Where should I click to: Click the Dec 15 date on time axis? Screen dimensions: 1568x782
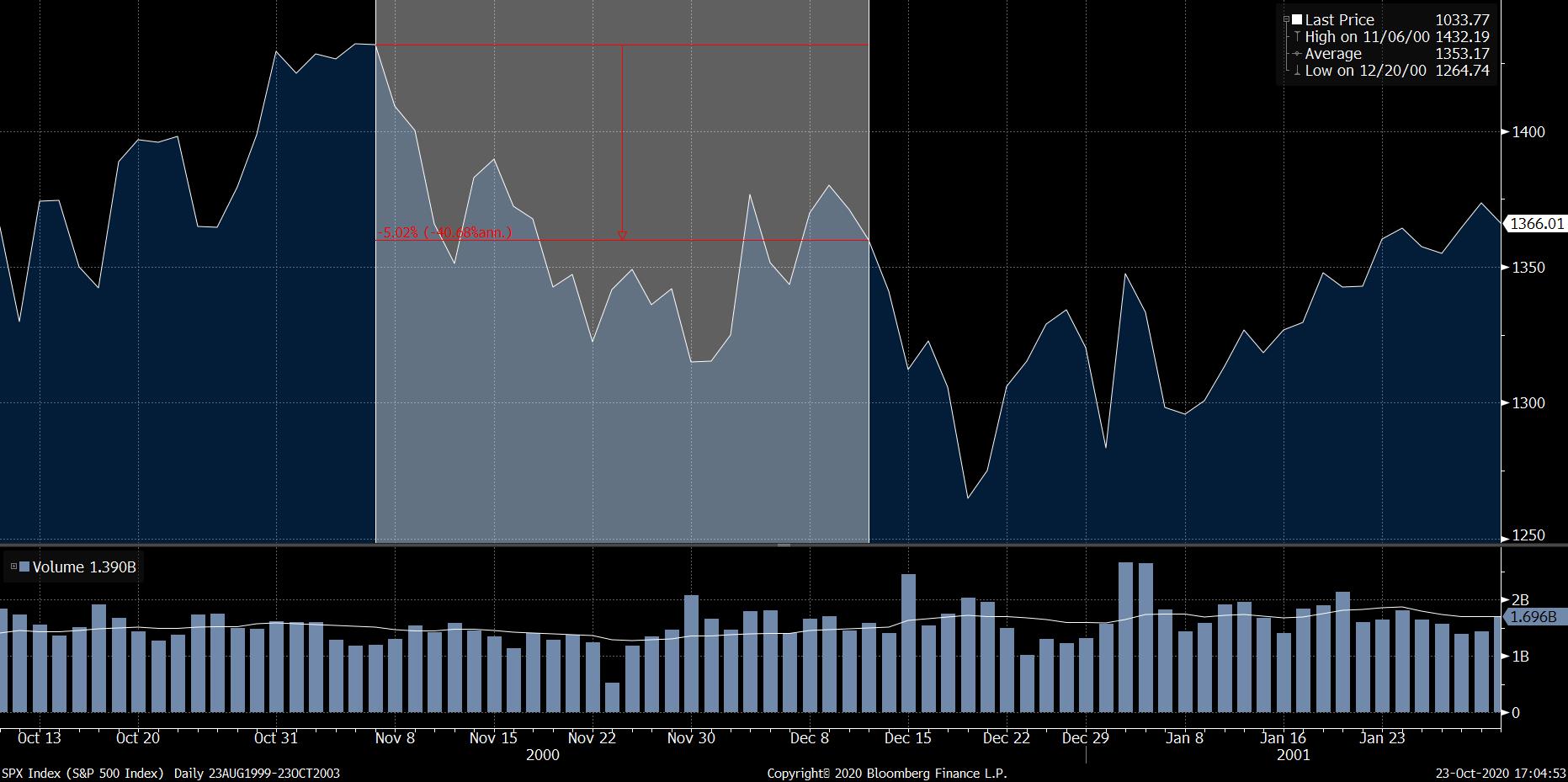point(908,738)
